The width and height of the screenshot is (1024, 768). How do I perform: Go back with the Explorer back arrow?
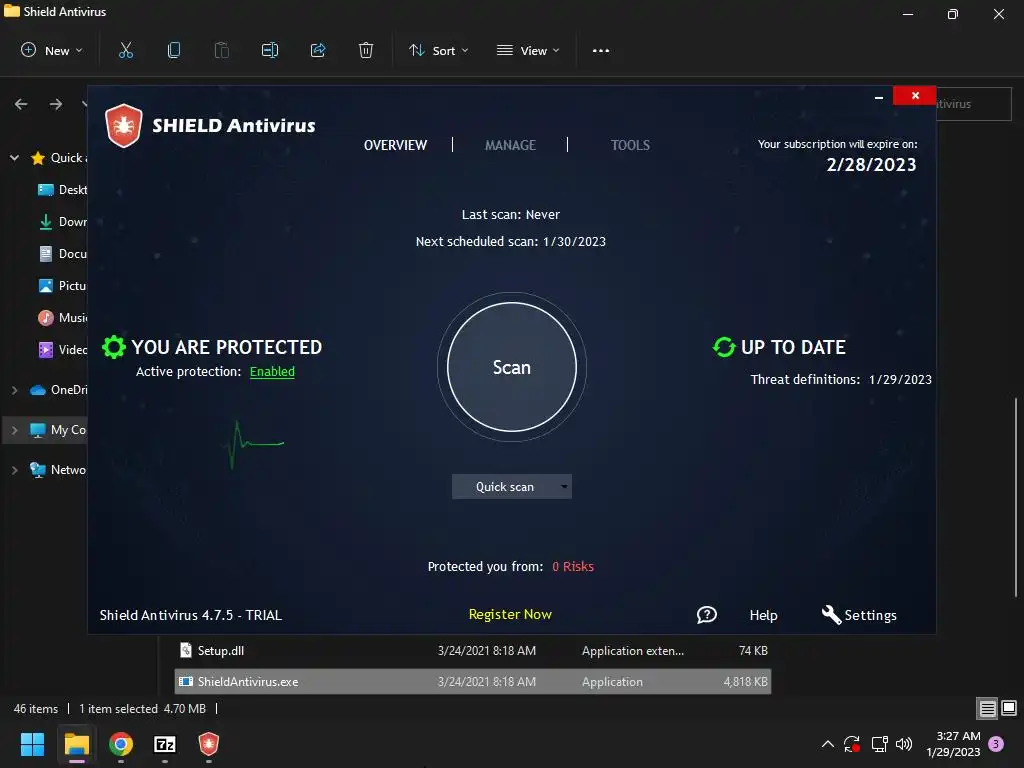(x=21, y=104)
